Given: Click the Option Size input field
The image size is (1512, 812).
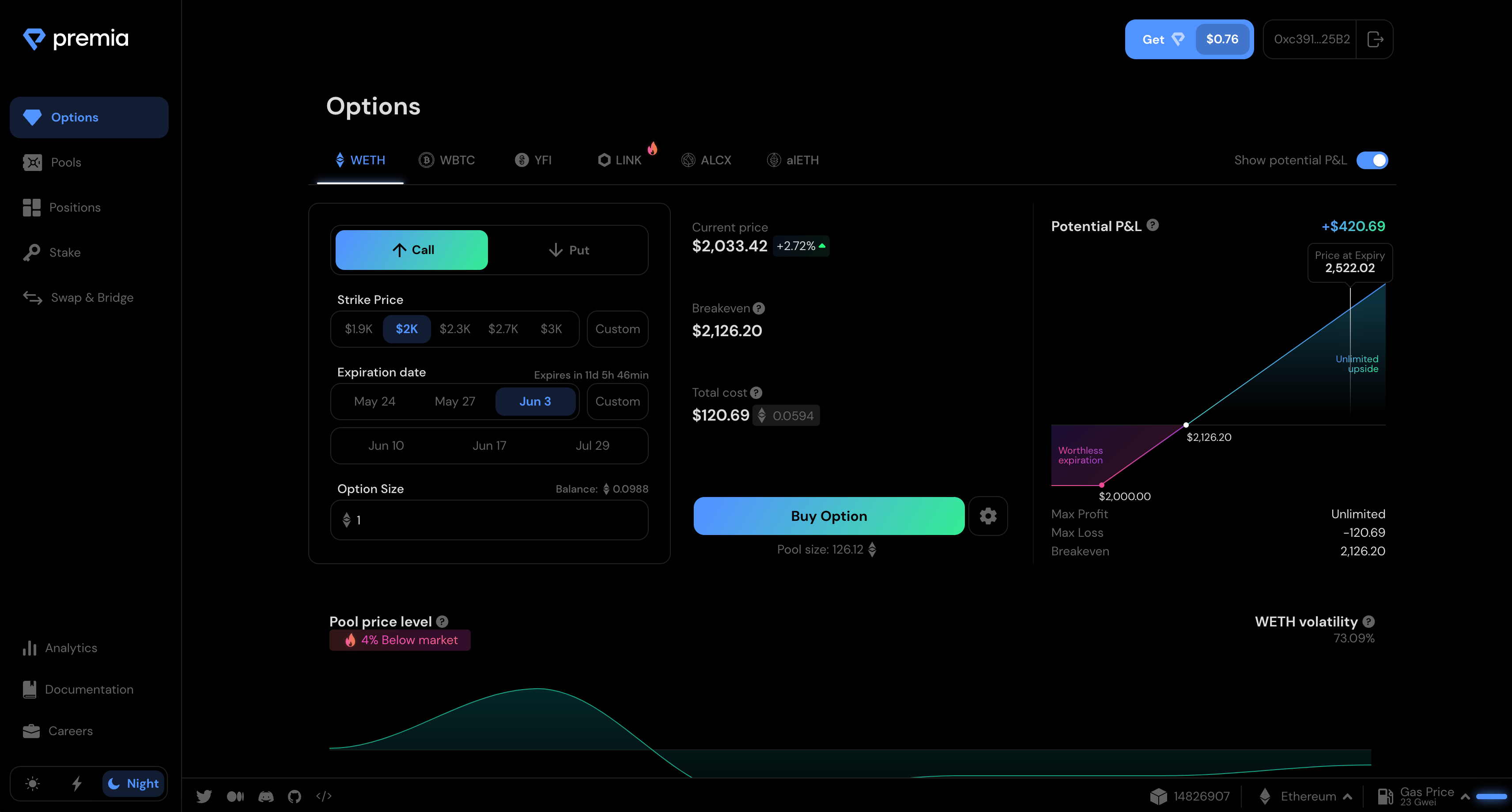Looking at the screenshot, I should (x=489, y=520).
